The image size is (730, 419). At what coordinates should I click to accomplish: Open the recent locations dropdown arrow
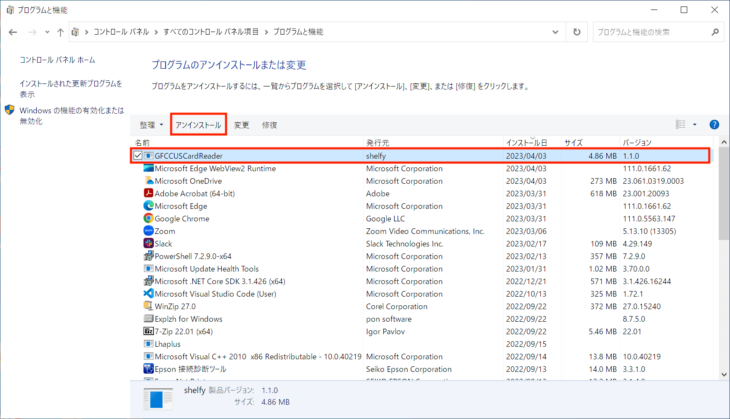click(47, 32)
